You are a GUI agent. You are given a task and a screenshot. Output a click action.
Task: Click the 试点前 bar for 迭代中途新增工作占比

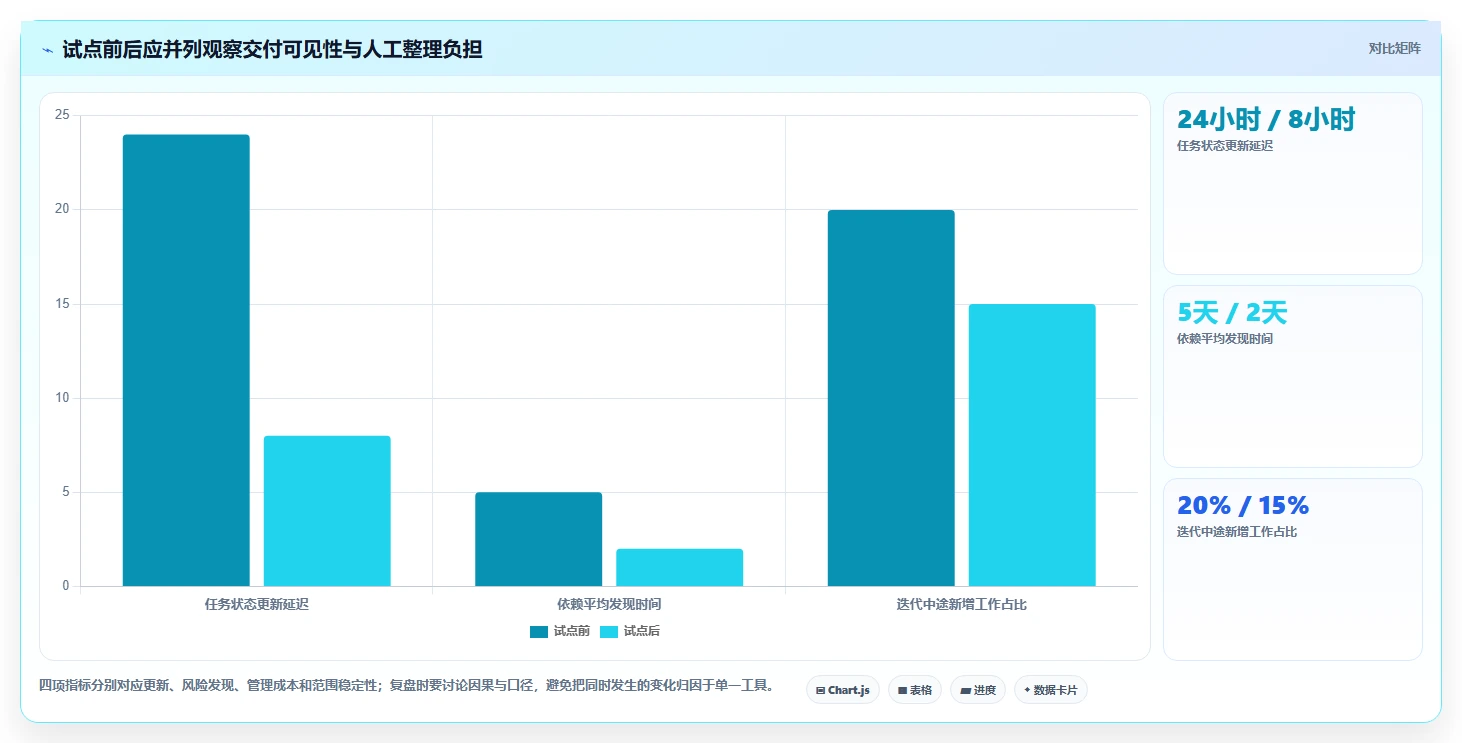coord(891,398)
